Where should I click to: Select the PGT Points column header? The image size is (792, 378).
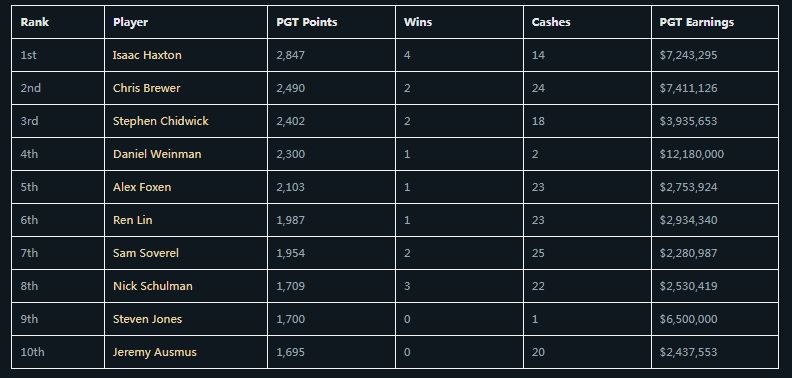pos(307,22)
